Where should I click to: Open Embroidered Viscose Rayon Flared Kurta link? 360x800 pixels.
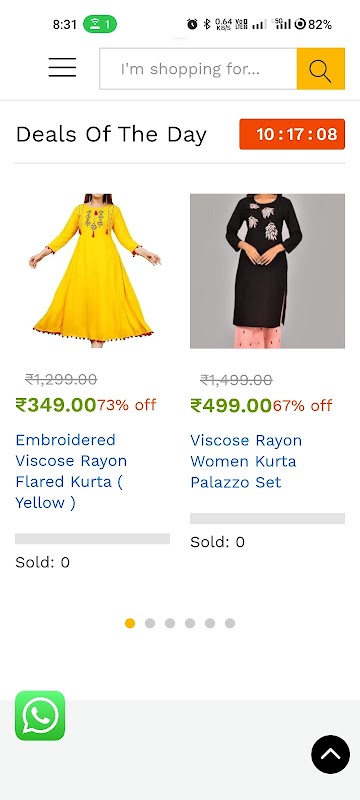(x=71, y=471)
